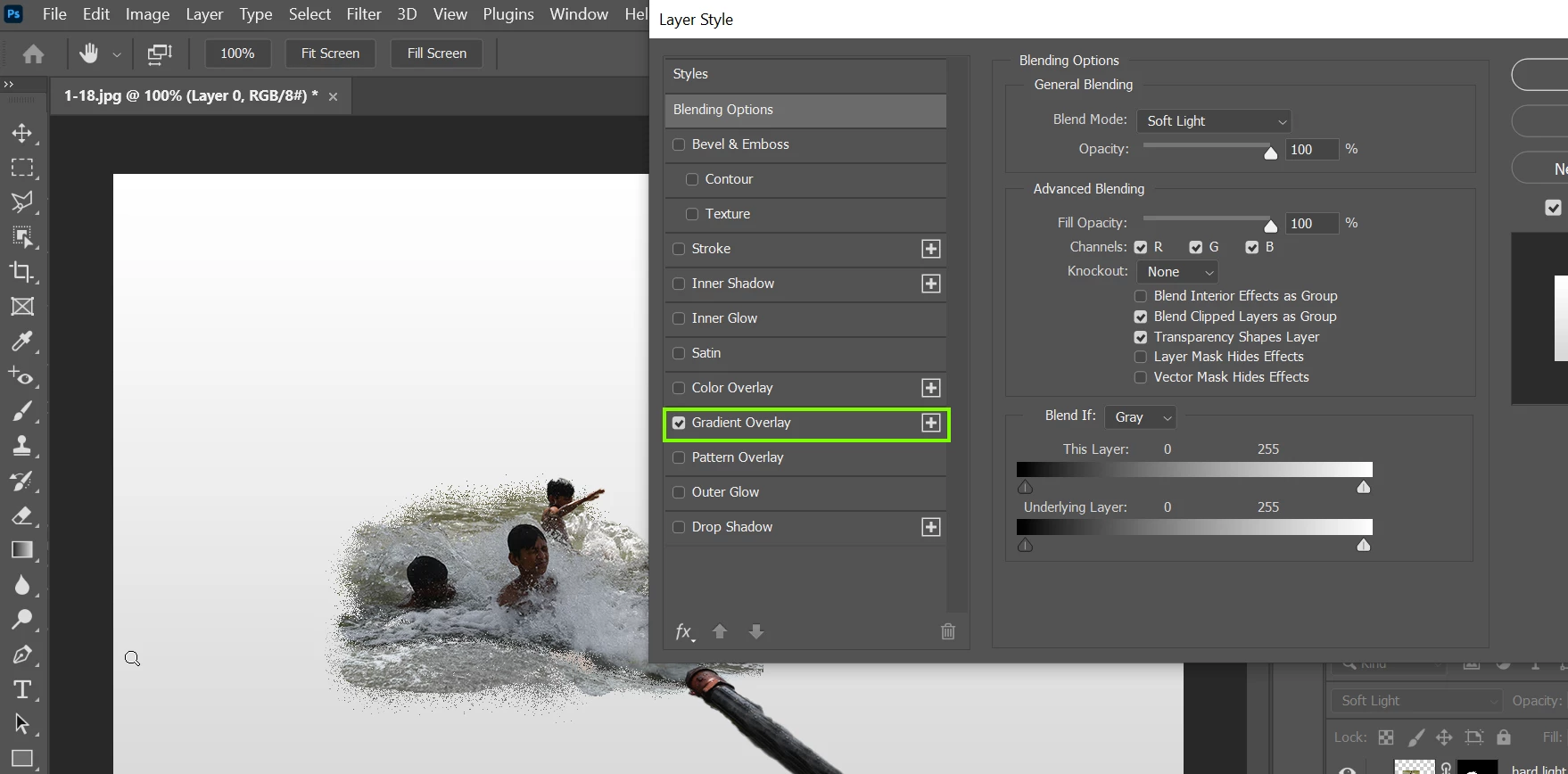Image resolution: width=1568 pixels, height=774 pixels.
Task: Enable the Stroke effect checkbox
Action: pyautogui.click(x=679, y=249)
